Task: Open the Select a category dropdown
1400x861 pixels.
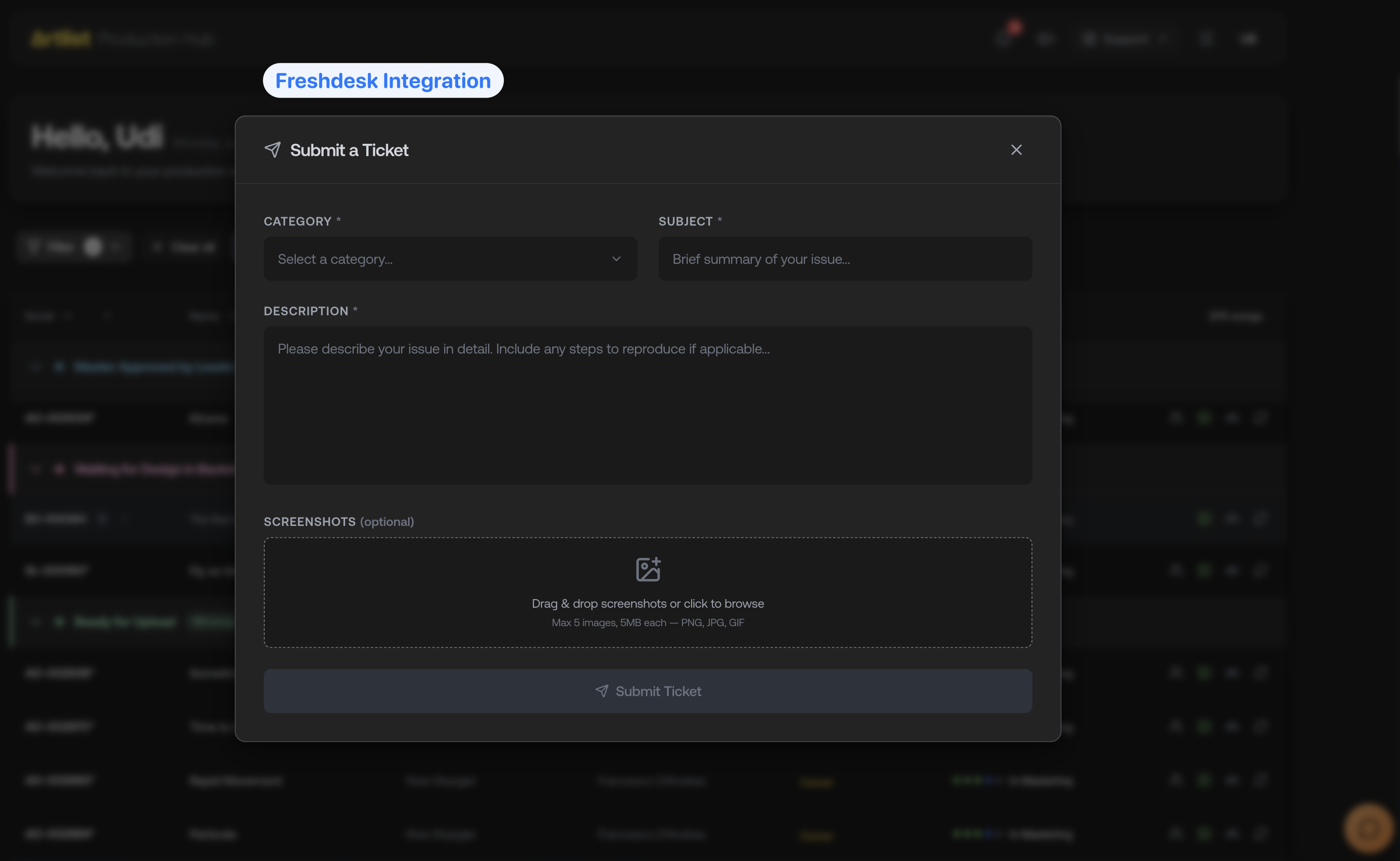Action: pyautogui.click(x=450, y=259)
